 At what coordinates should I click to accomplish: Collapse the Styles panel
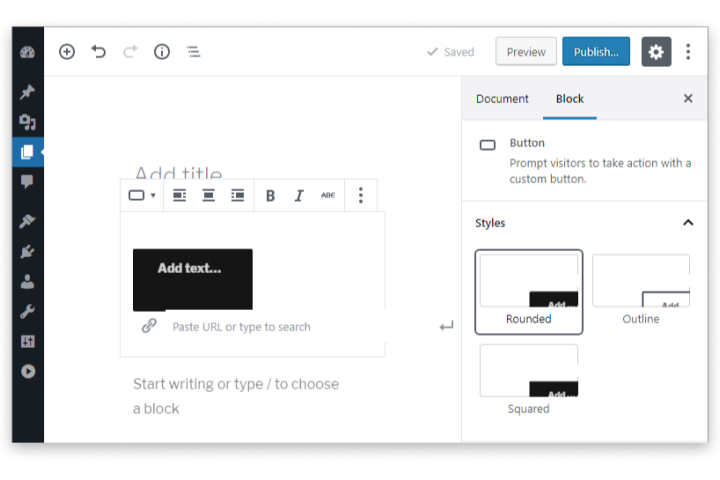click(x=688, y=223)
